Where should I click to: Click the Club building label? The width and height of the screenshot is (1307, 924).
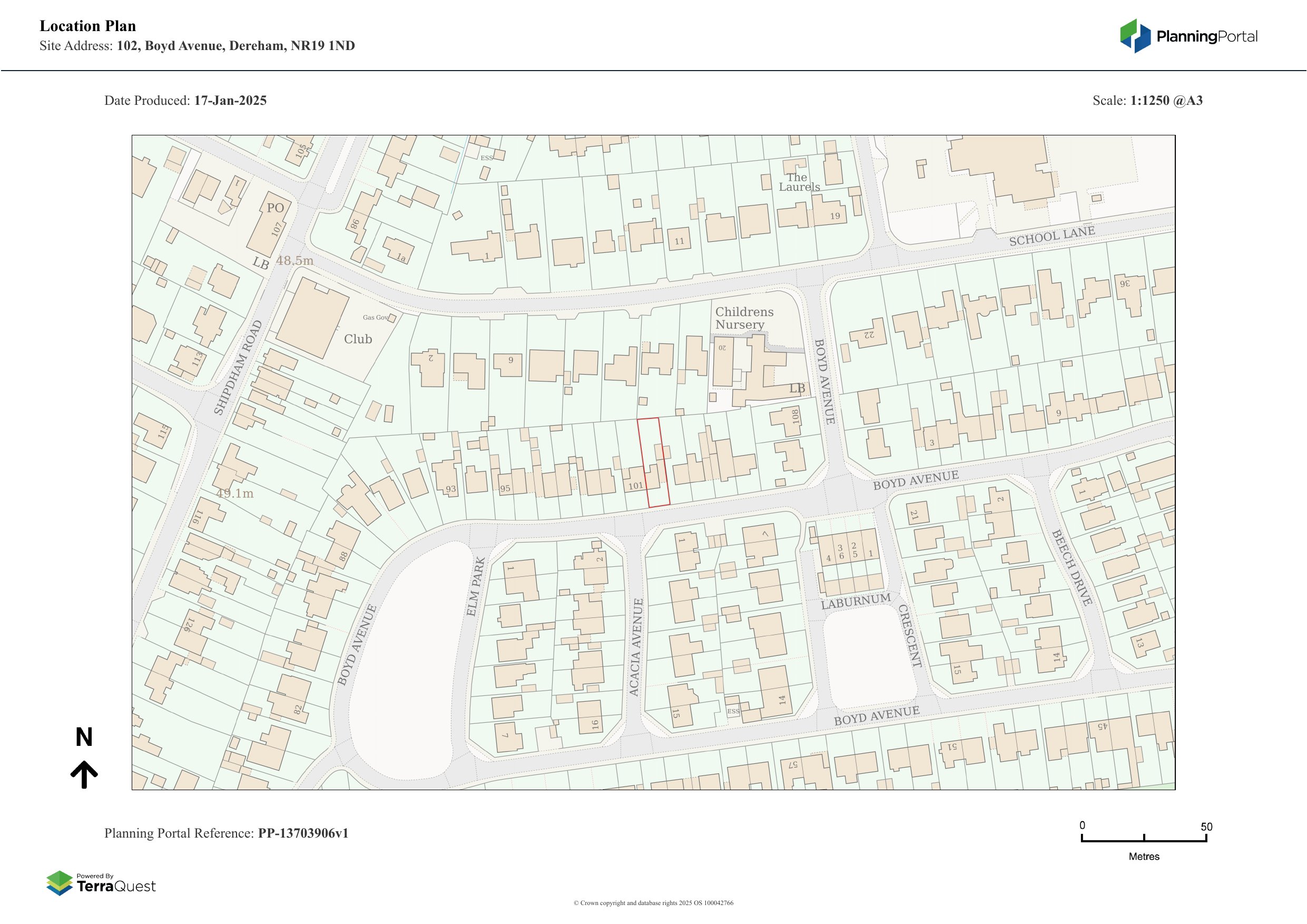click(358, 339)
